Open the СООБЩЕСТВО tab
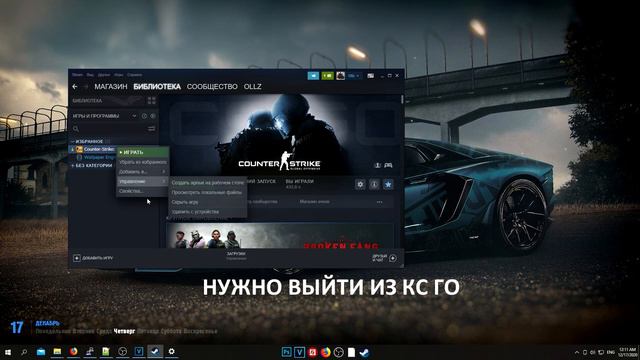640x360 pixels. point(212,87)
